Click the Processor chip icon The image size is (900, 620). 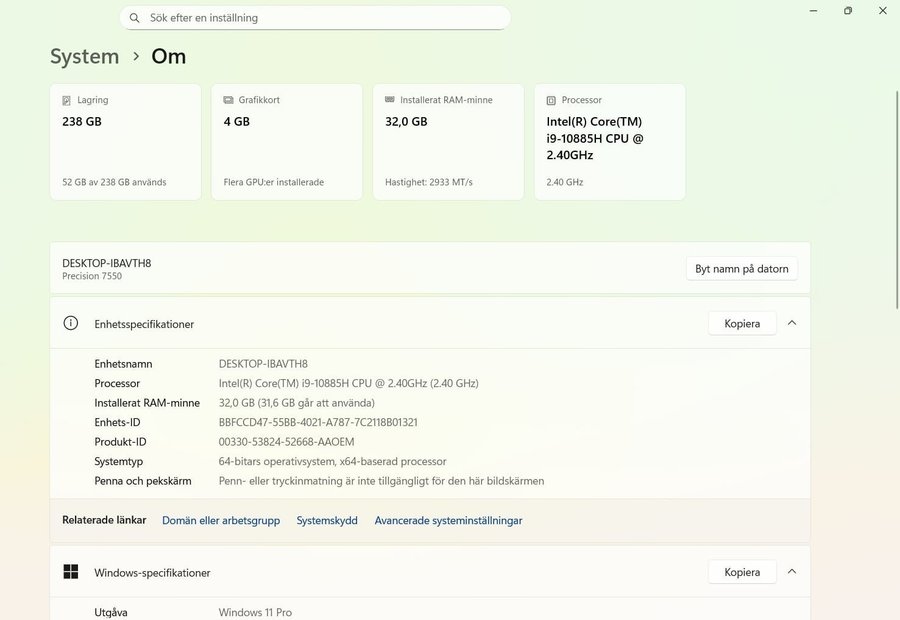tap(551, 100)
